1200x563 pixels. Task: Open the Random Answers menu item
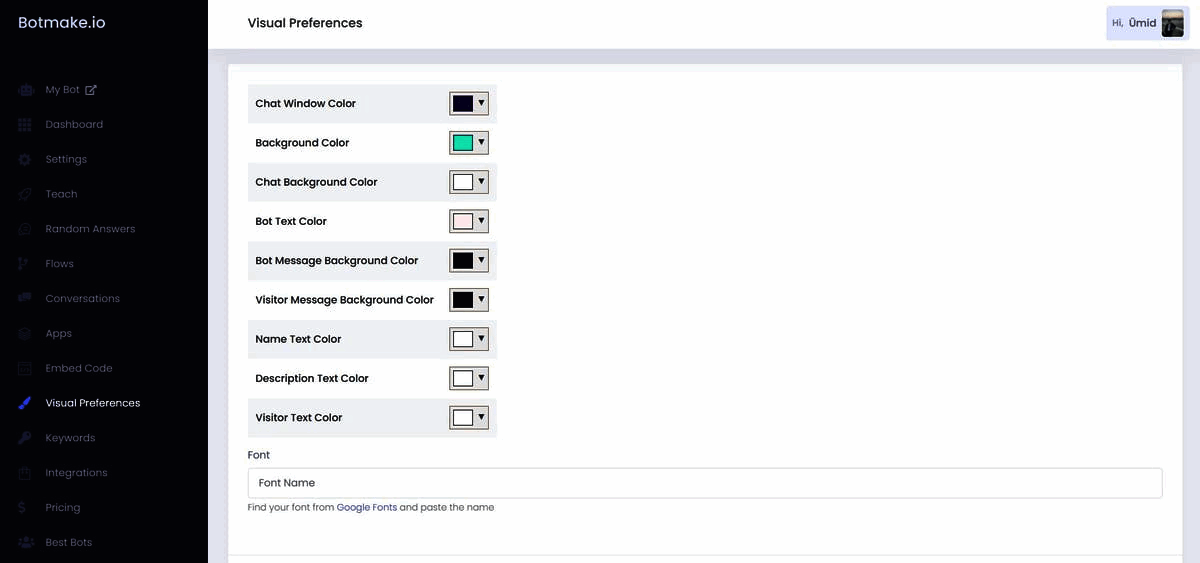coord(90,229)
